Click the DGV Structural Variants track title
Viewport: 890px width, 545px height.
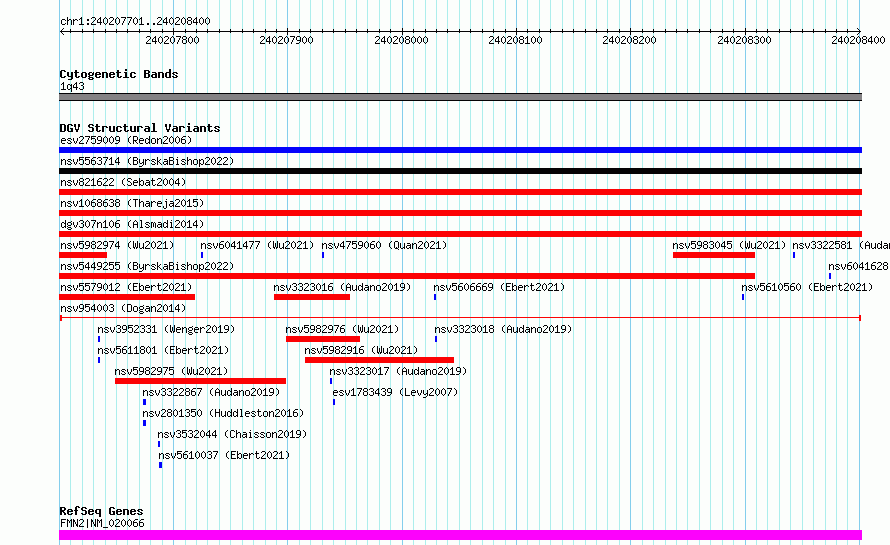coord(140,128)
